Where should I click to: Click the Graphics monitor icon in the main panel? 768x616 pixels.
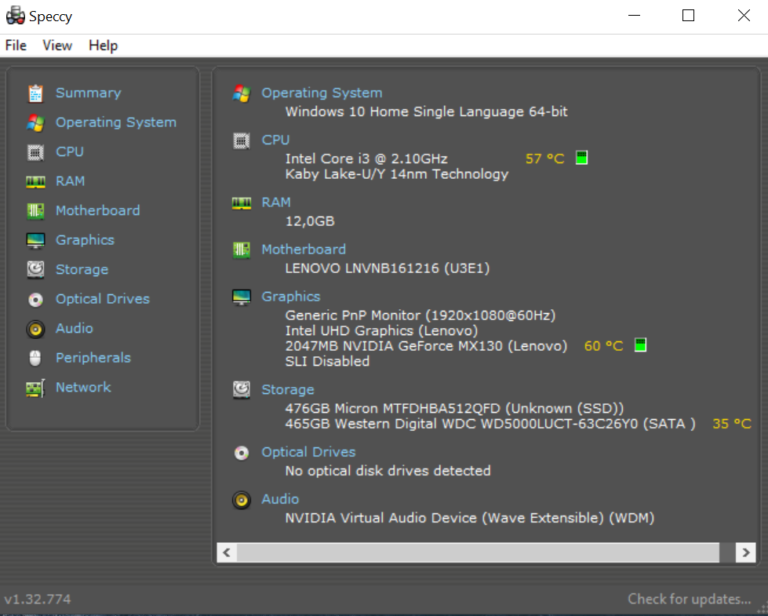tap(241, 297)
